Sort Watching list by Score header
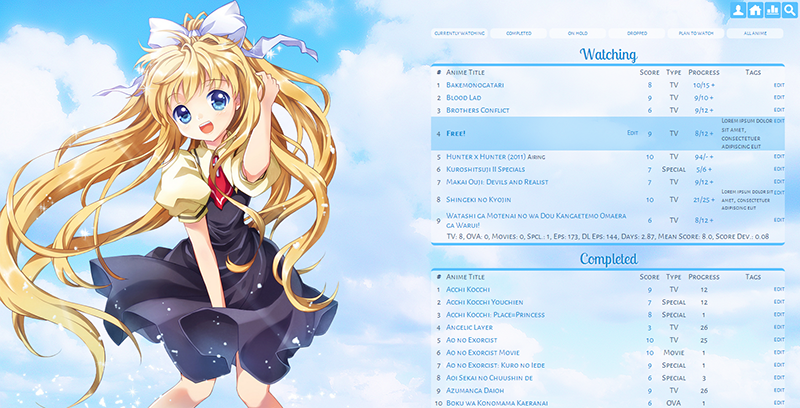Image resolution: width=800 pixels, height=408 pixels. pyautogui.click(x=649, y=72)
